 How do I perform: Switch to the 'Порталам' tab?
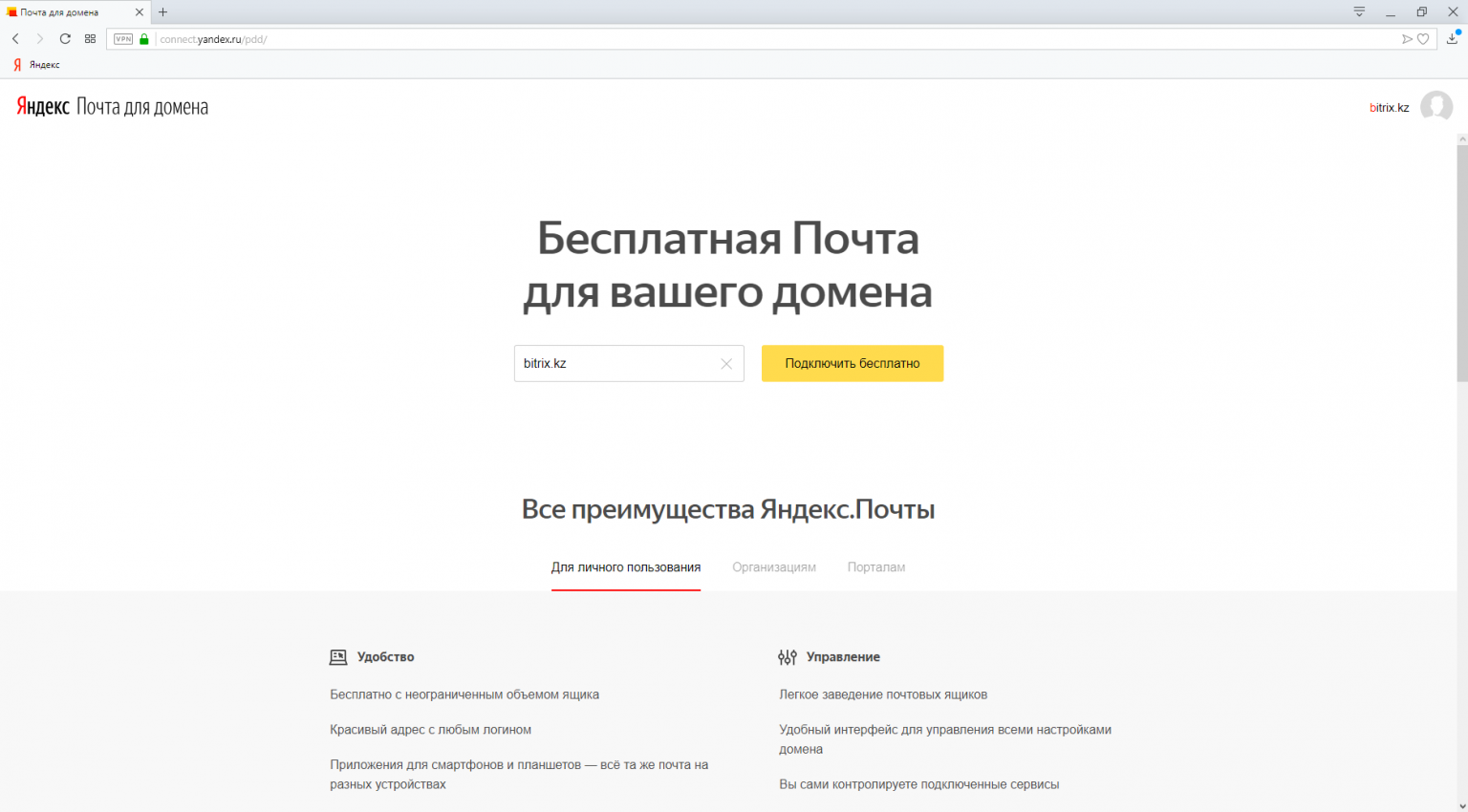[x=876, y=567]
